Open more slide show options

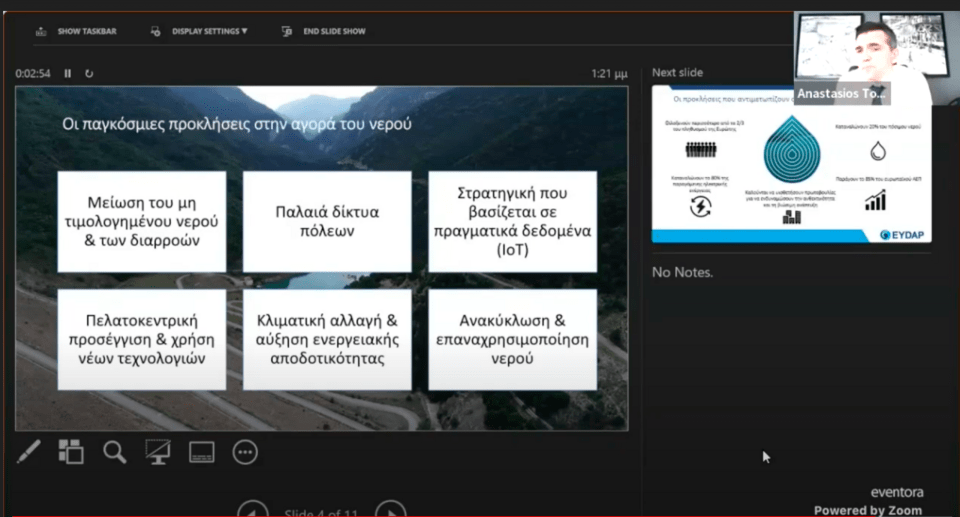(245, 452)
